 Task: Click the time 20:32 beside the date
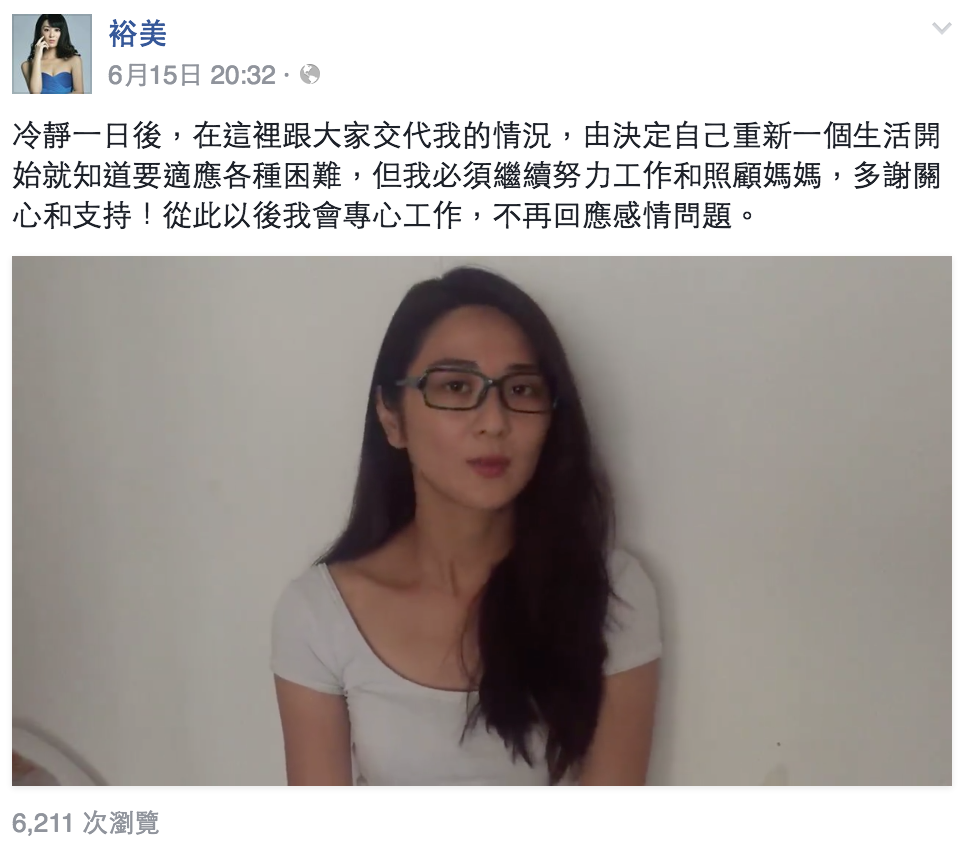pyautogui.click(x=243, y=75)
